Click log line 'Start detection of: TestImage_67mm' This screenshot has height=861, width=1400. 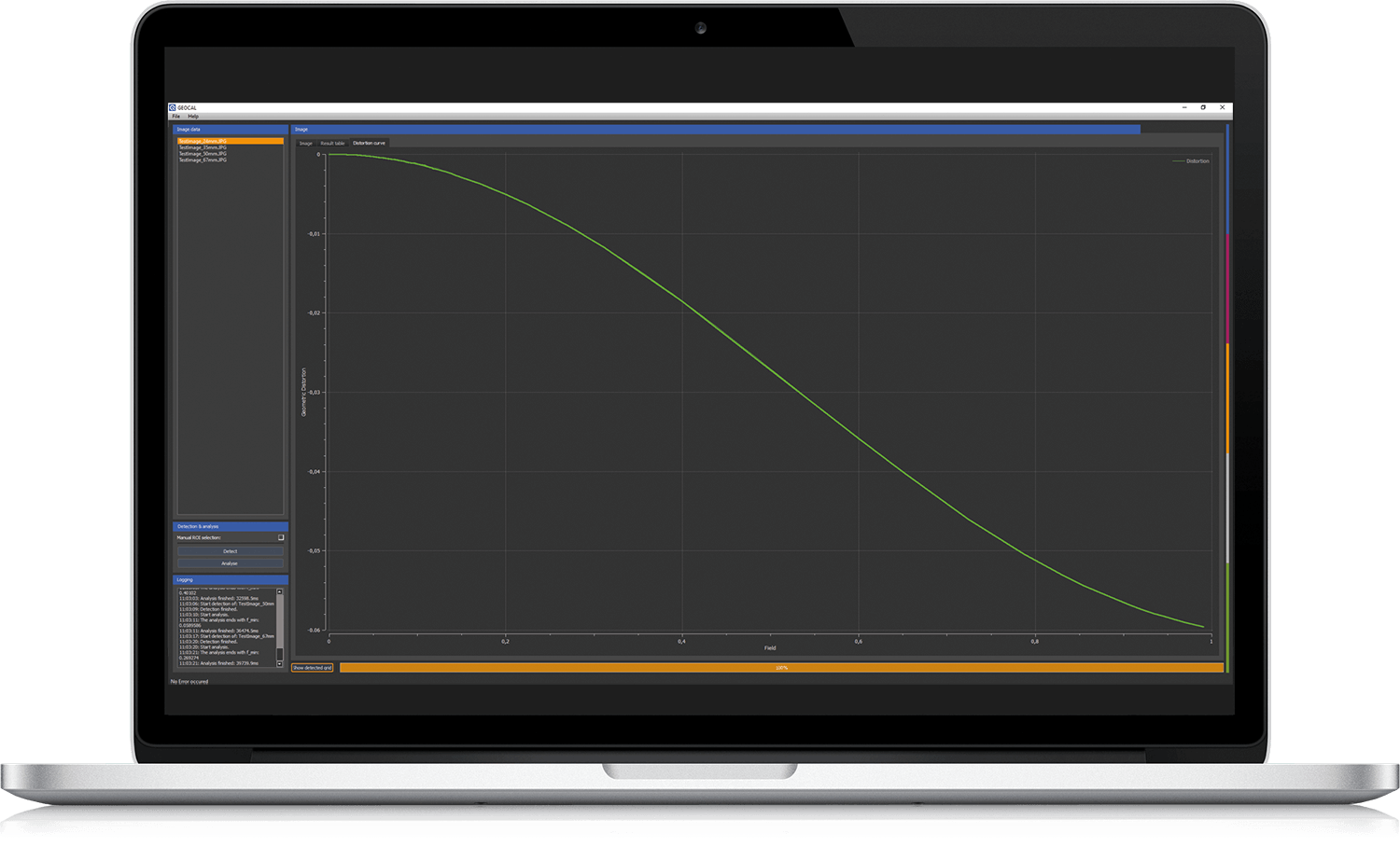coord(227,636)
